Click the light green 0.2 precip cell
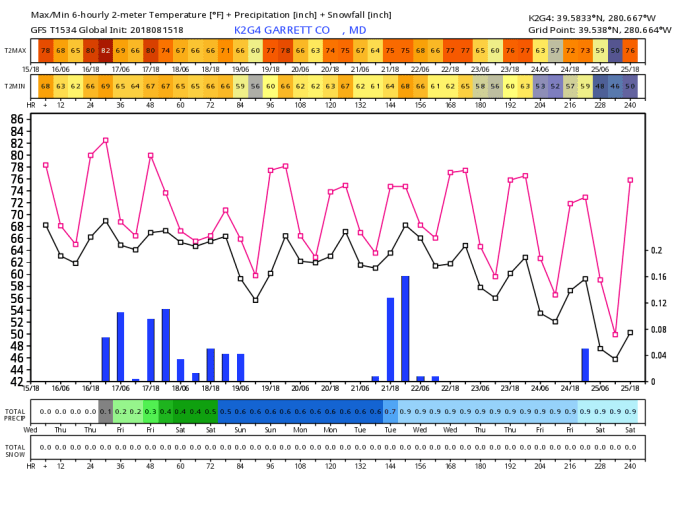The image size is (676, 507). [x=121, y=411]
